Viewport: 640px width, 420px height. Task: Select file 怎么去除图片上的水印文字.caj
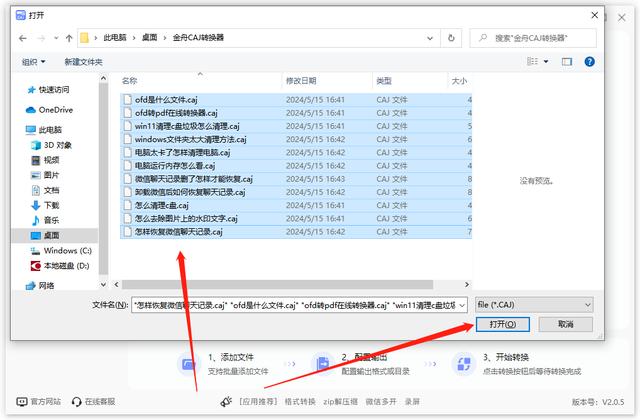pos(296,218)
